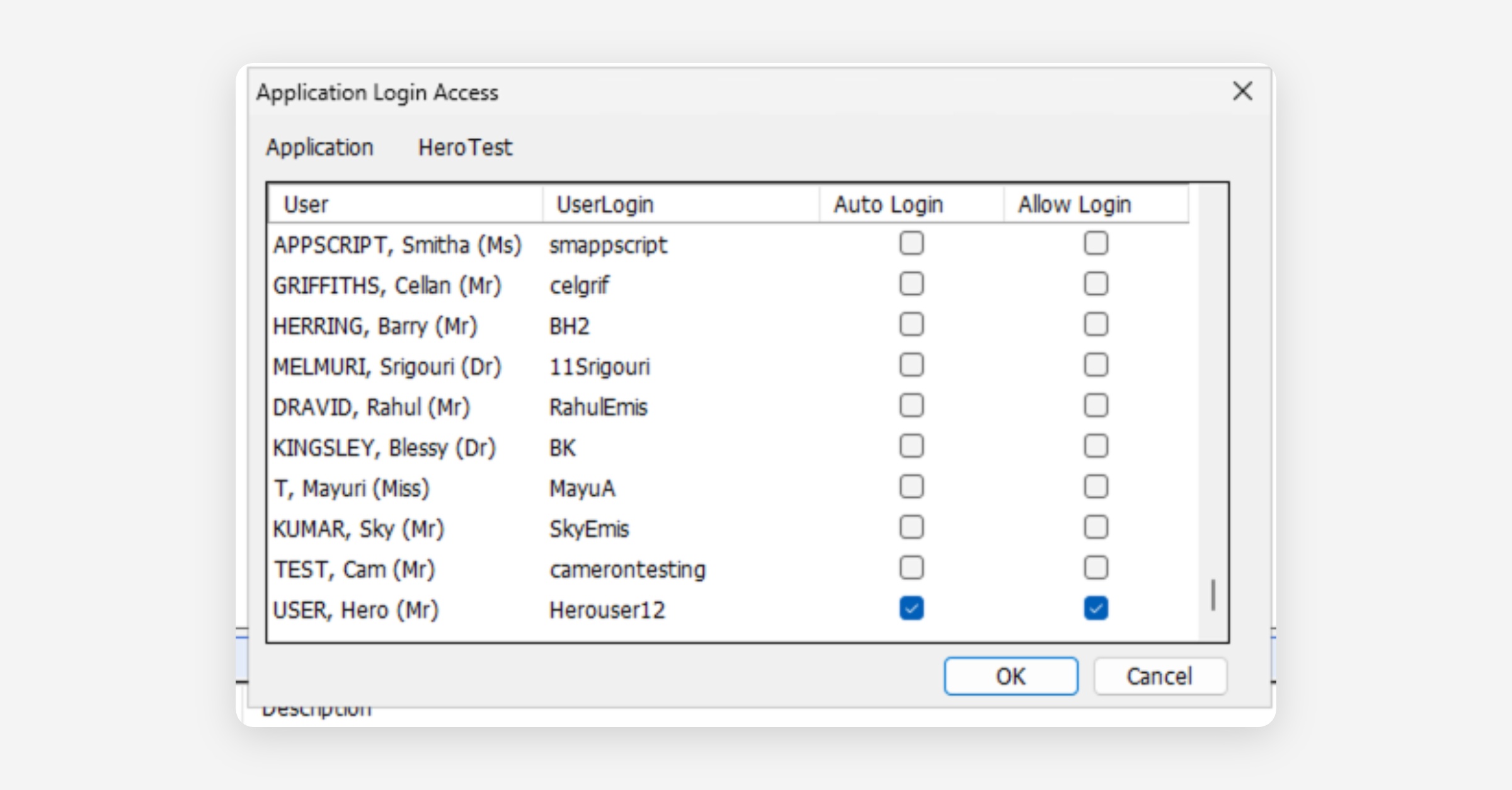Tick Allow Login for KINGSLEY, Blessy
The height and width of the screenshot is (790, 1512).
click(x=1096, y=447)
